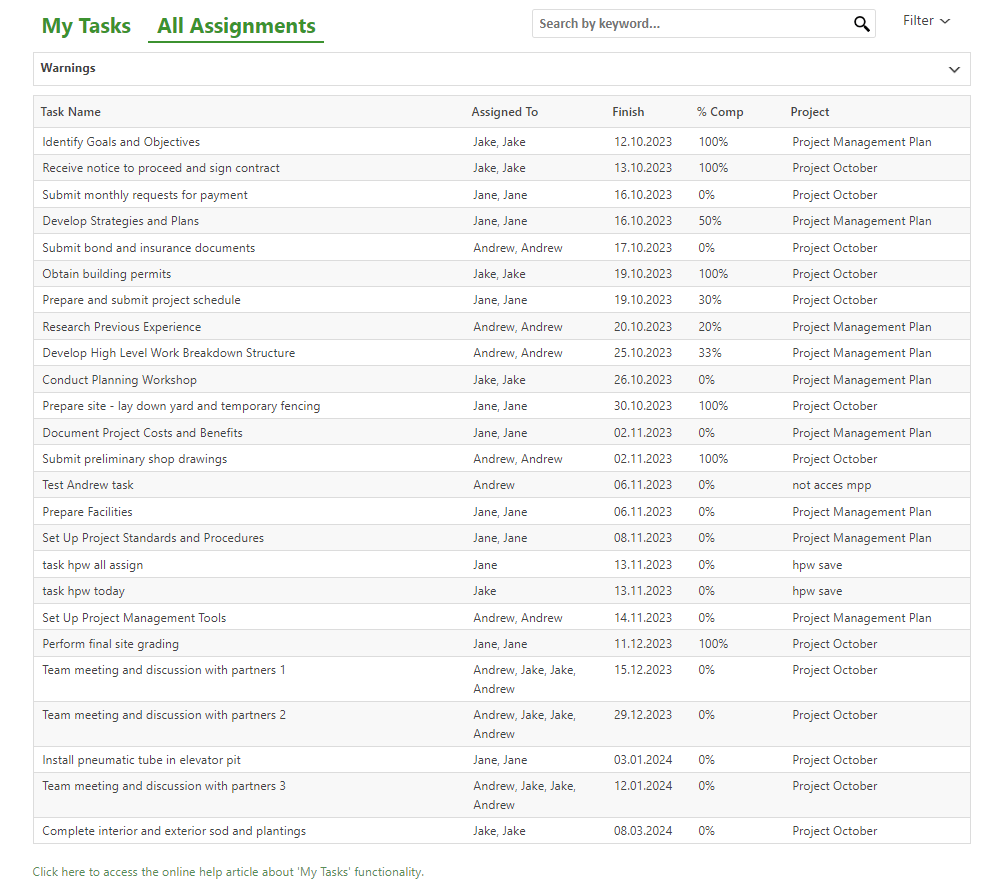
Task: Open Install pneumatic tube in elevator pit task
Action: [142, 760]
